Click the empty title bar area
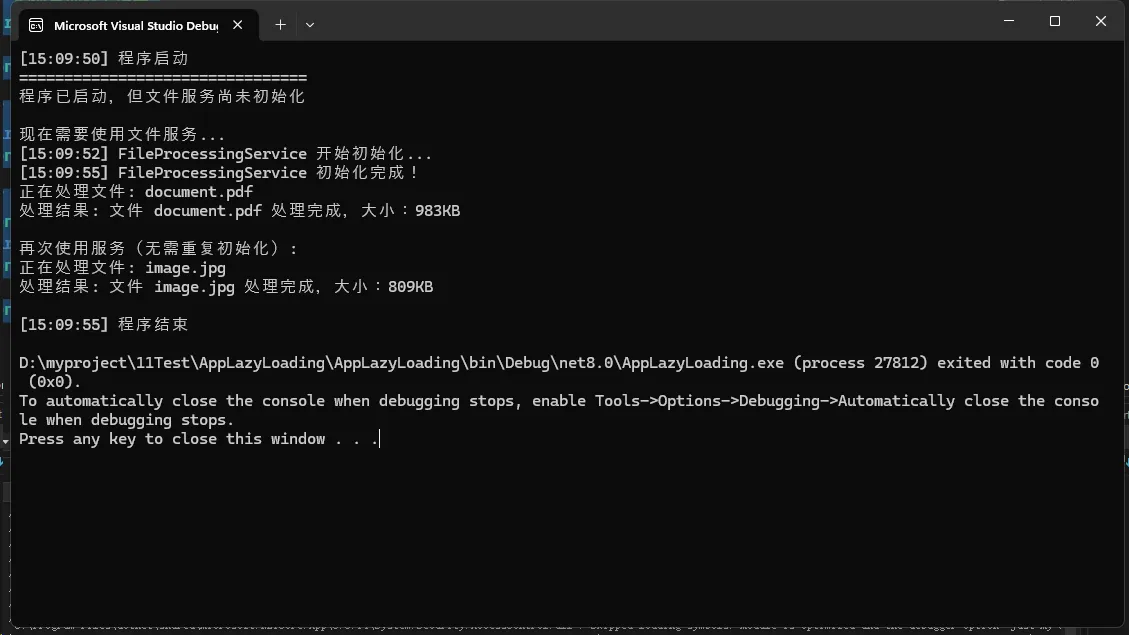Viewport: 1129px width, 635px height. point(650,22)
